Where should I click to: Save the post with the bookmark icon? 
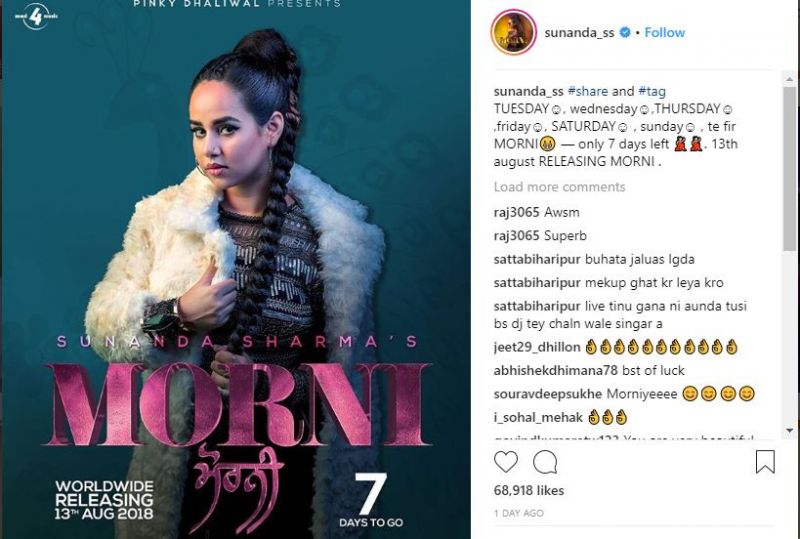(x=765, y=461)
